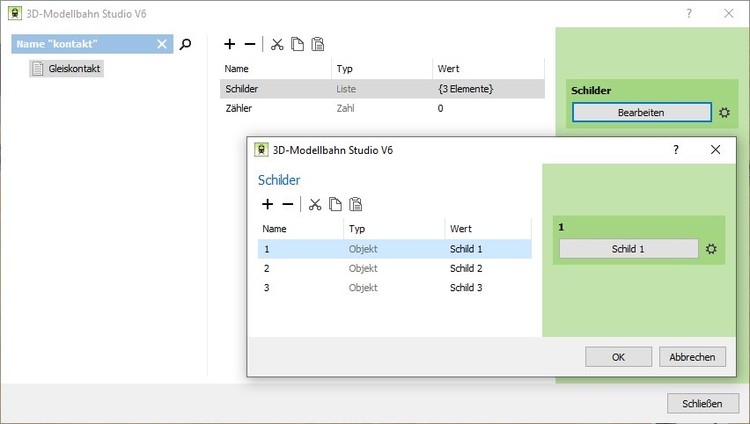This screenshot has width=750, height=424.
Task: Add a new entry in Schilder dialog
Action: point(267,204)
